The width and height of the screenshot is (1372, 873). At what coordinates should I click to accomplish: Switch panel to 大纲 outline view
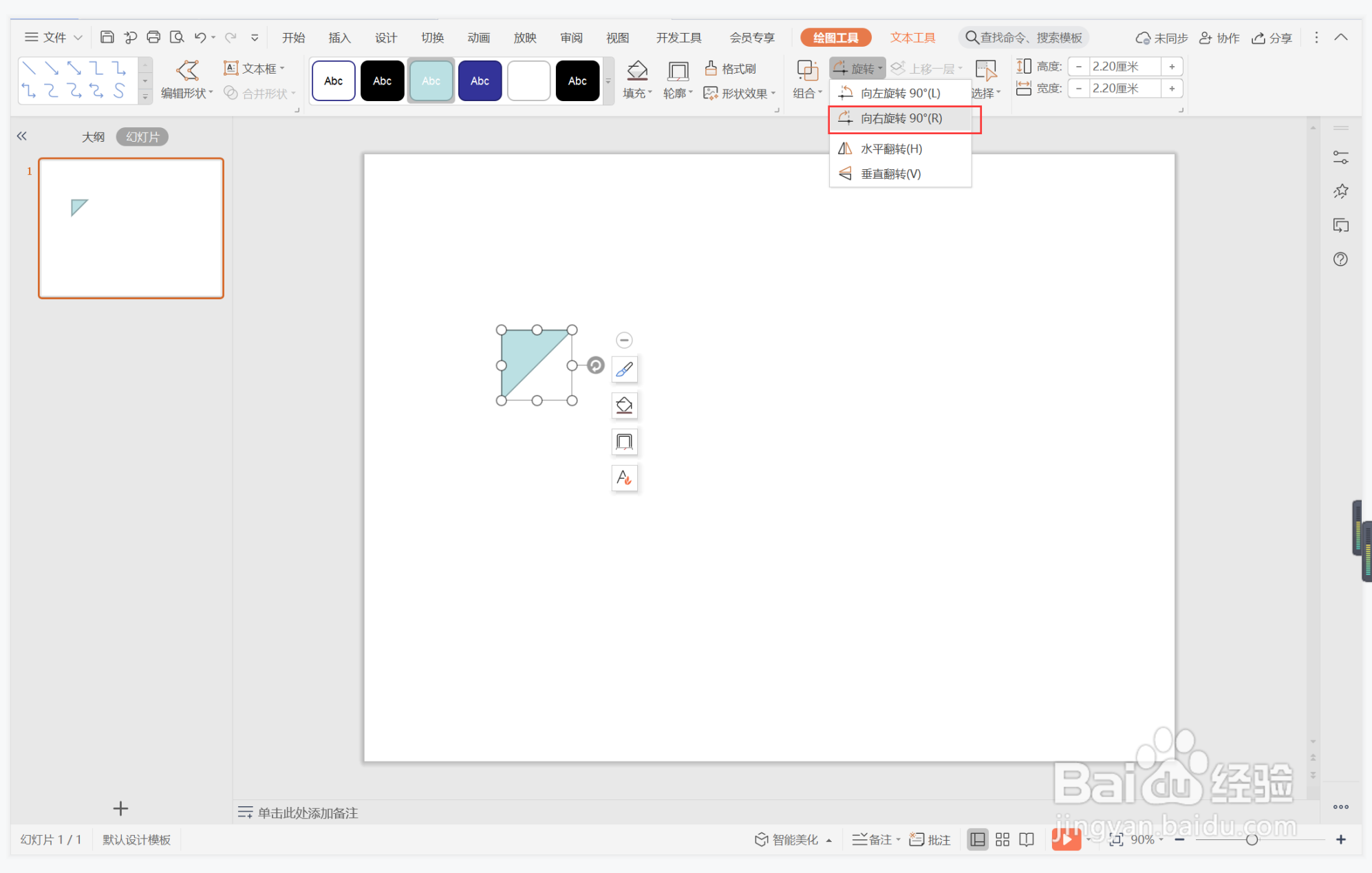pos(93,137)
